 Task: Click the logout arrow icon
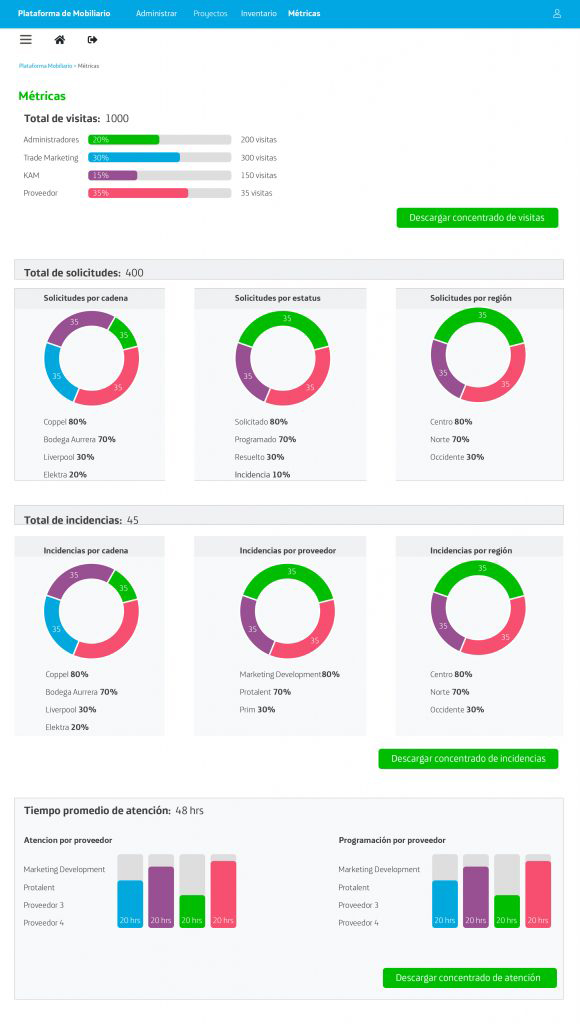[92, 40]
